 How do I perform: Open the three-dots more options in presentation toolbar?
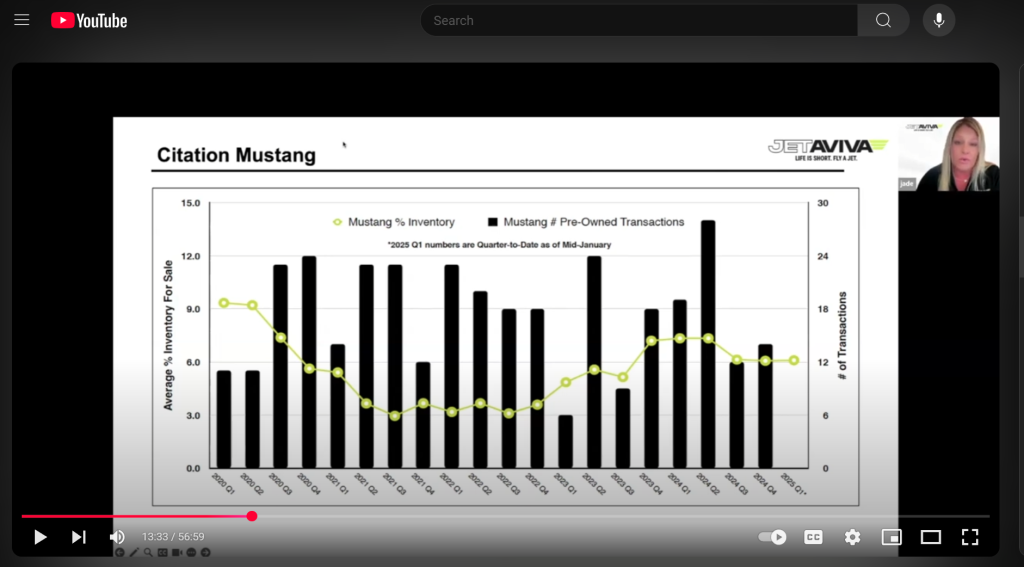point(191,553)
